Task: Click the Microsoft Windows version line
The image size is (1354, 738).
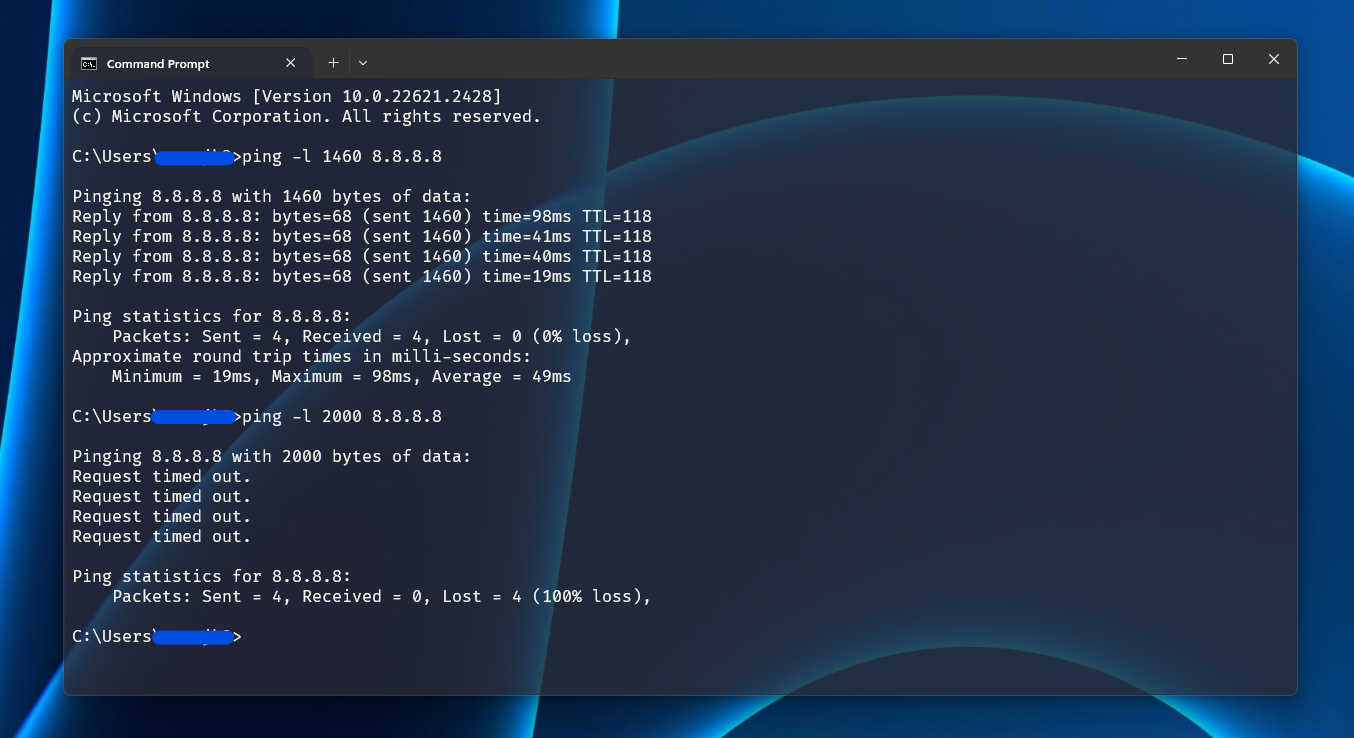Action: tap(286, 96)
